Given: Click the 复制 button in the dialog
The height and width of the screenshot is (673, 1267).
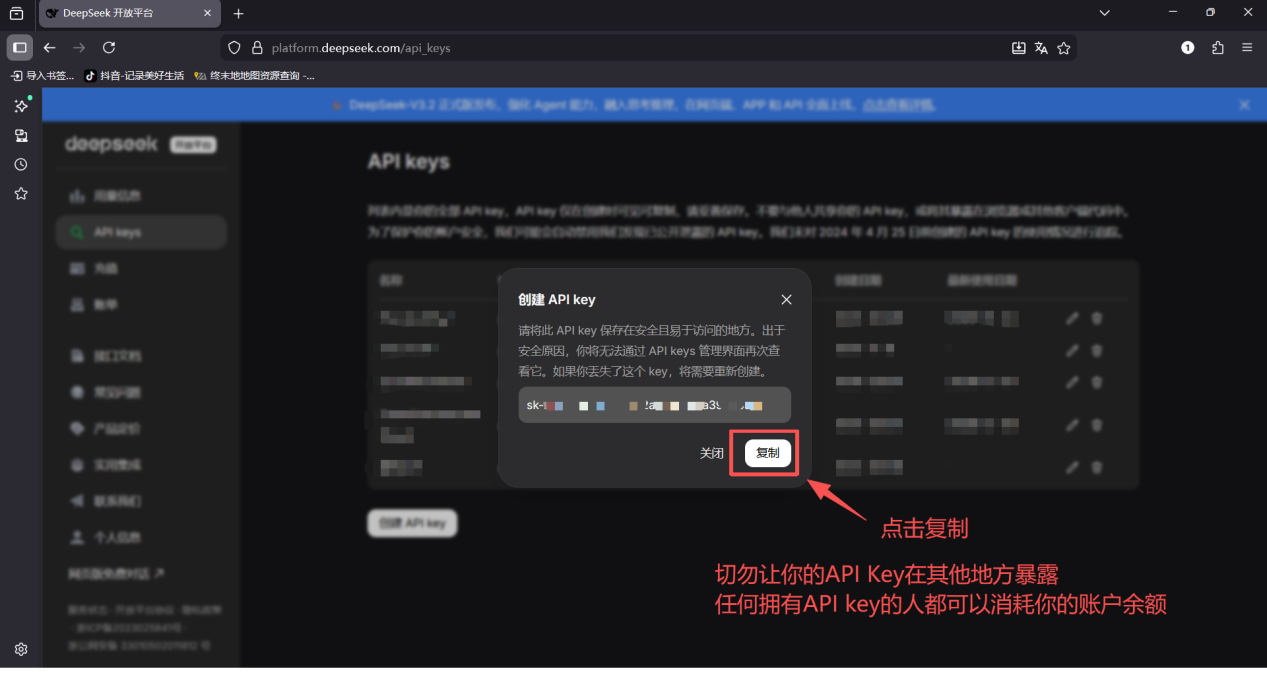Looking at the screenshot, I should coord(768,453).
